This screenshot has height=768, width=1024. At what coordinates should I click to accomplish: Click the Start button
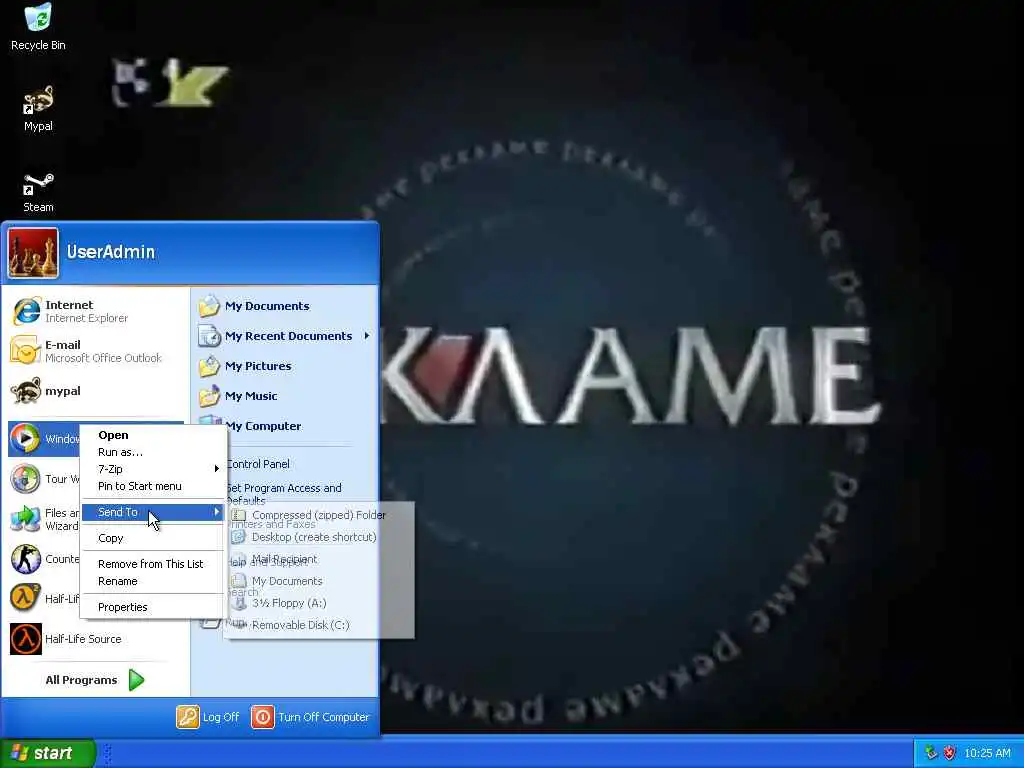(x=48, y=753)
